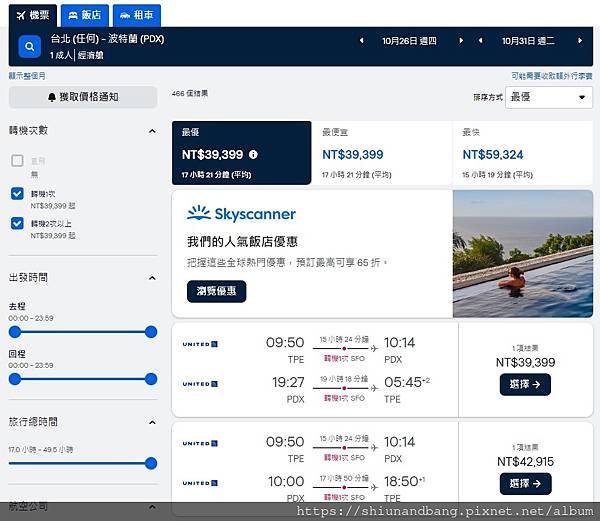Switch to the 租車 car rental tab
Image resolution: width=600 pixels, height=521 pixels.
(137, 15)
